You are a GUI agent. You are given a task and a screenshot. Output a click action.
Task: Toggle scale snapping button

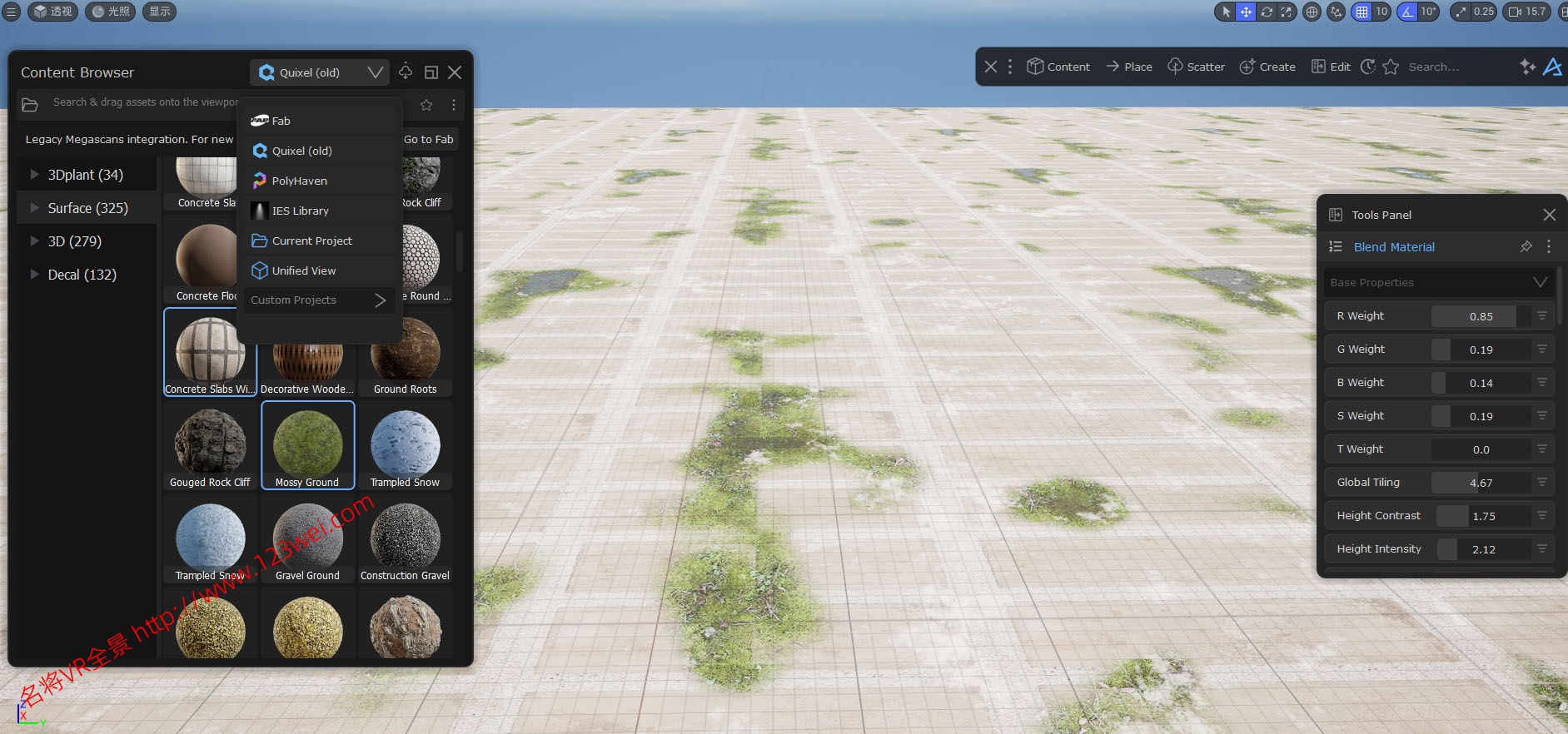tap(1461, 12)
